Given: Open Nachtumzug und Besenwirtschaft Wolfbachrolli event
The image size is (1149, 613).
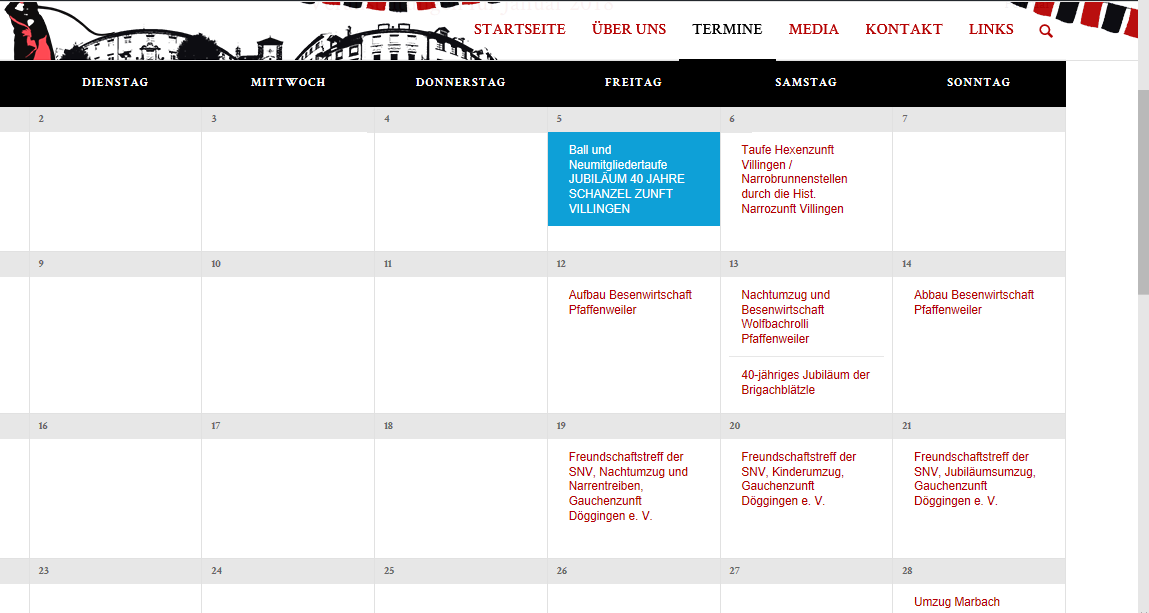Looking at the screenshot, I should [x=786, y=316].
